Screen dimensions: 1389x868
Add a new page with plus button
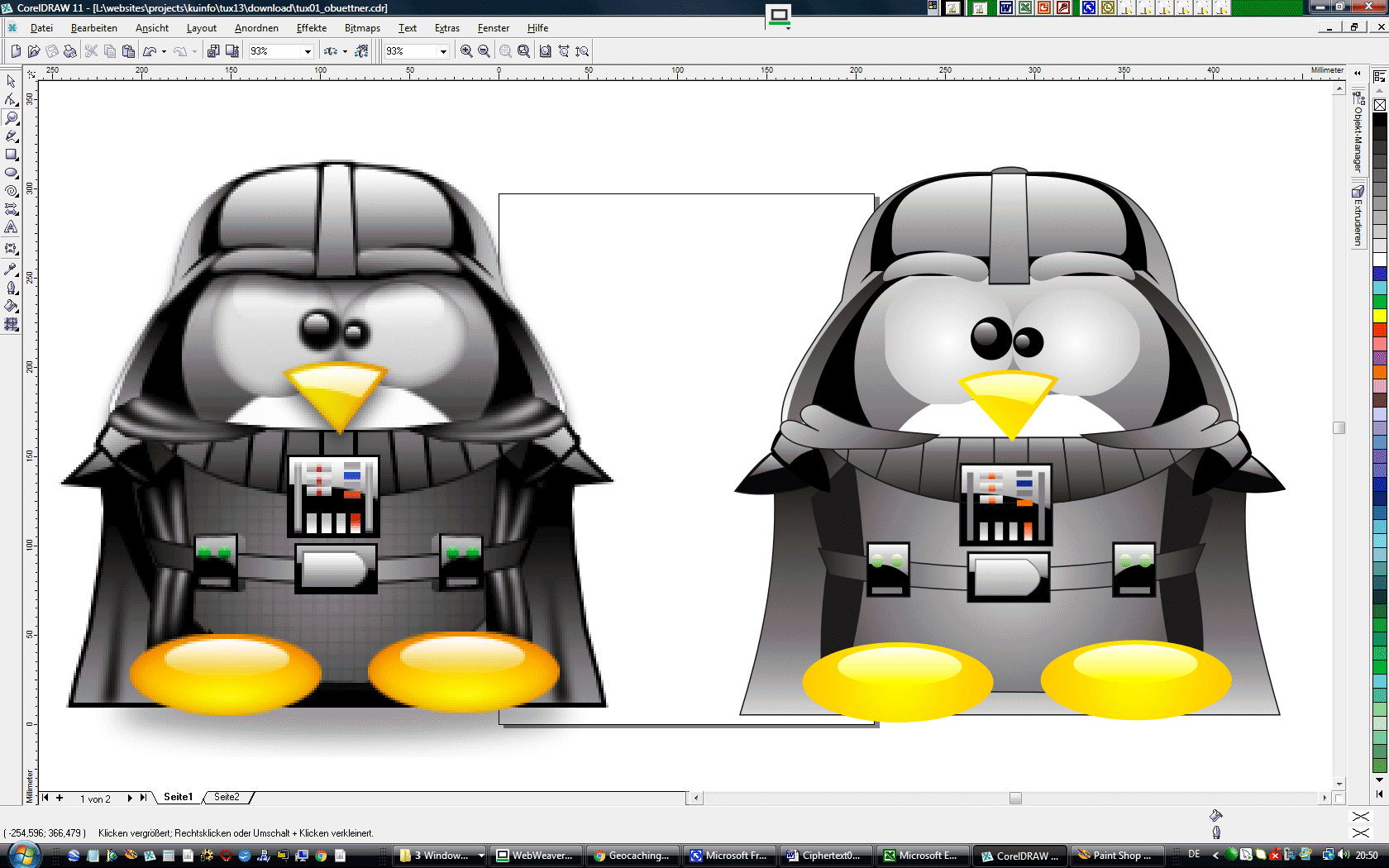tap(60, 798)
